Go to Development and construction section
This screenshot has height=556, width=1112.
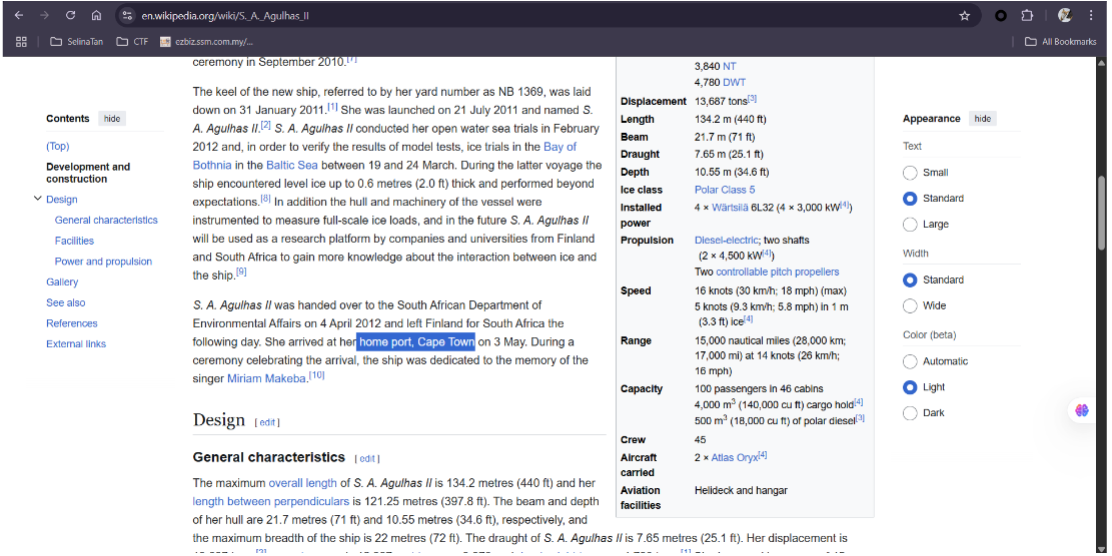[88, 172]
